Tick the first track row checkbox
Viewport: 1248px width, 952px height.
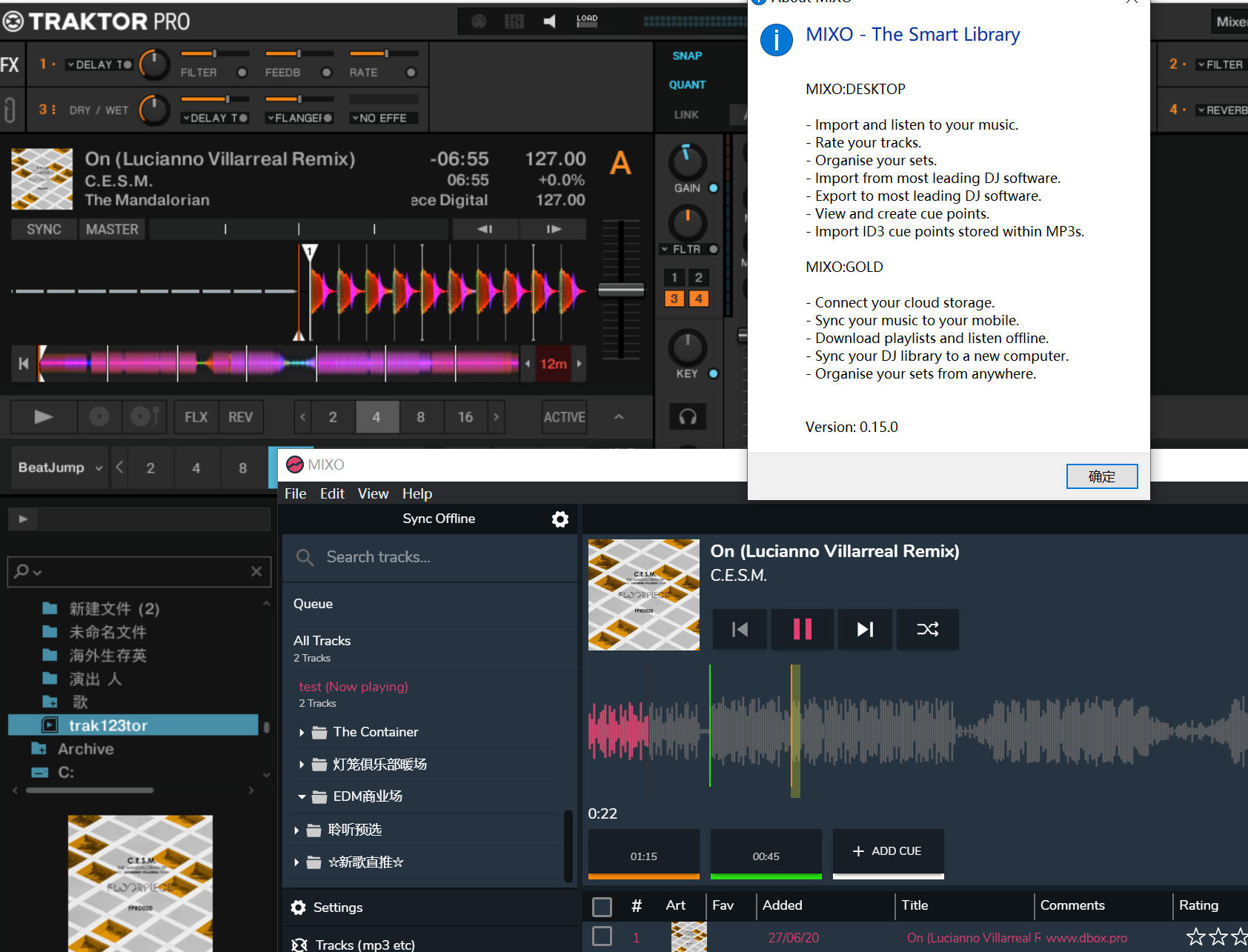pyautogui.click(x=602, y=936)
